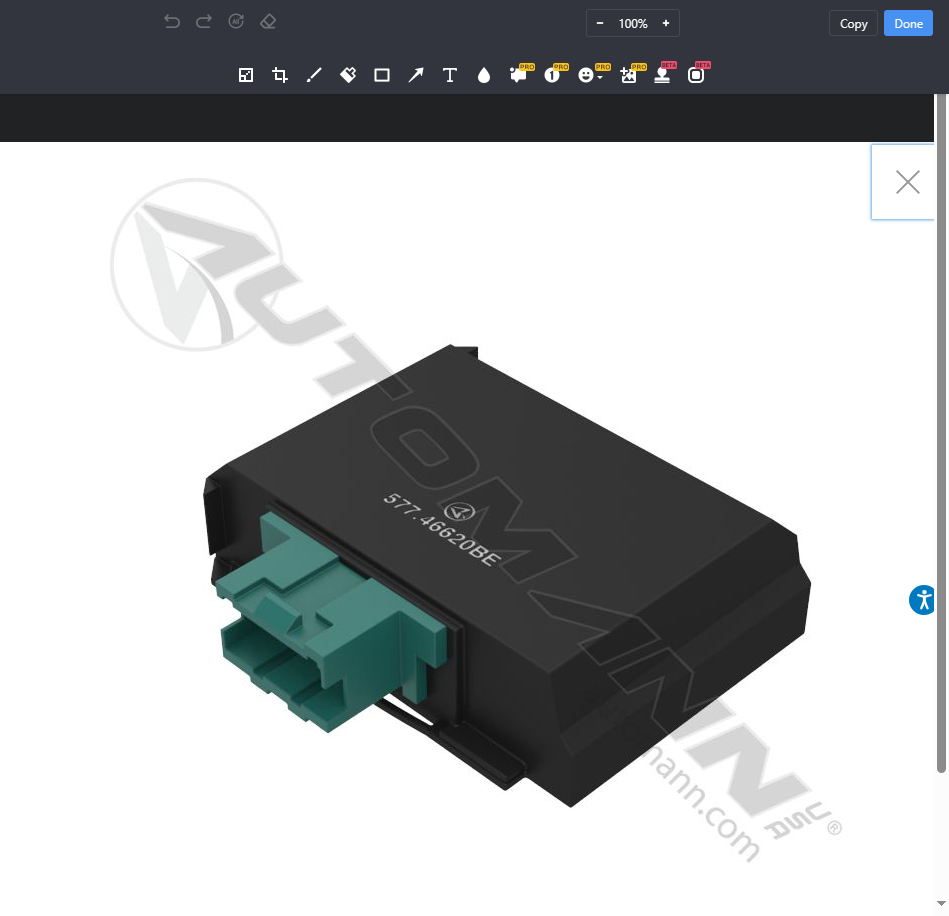
Task: Select the Resize image tool
Action: (246, 75)
